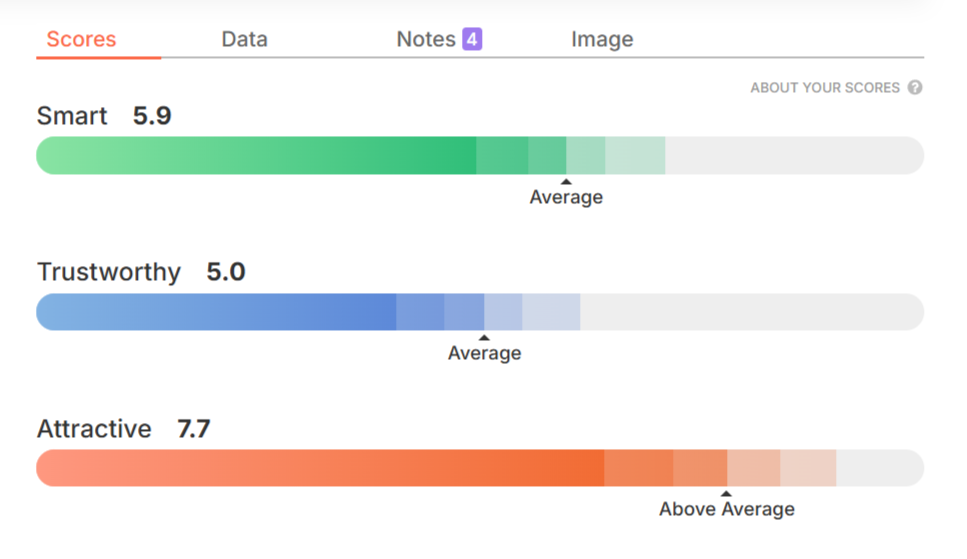Open the Notes tab
This screenshot has width=967, height=559.
426,40
